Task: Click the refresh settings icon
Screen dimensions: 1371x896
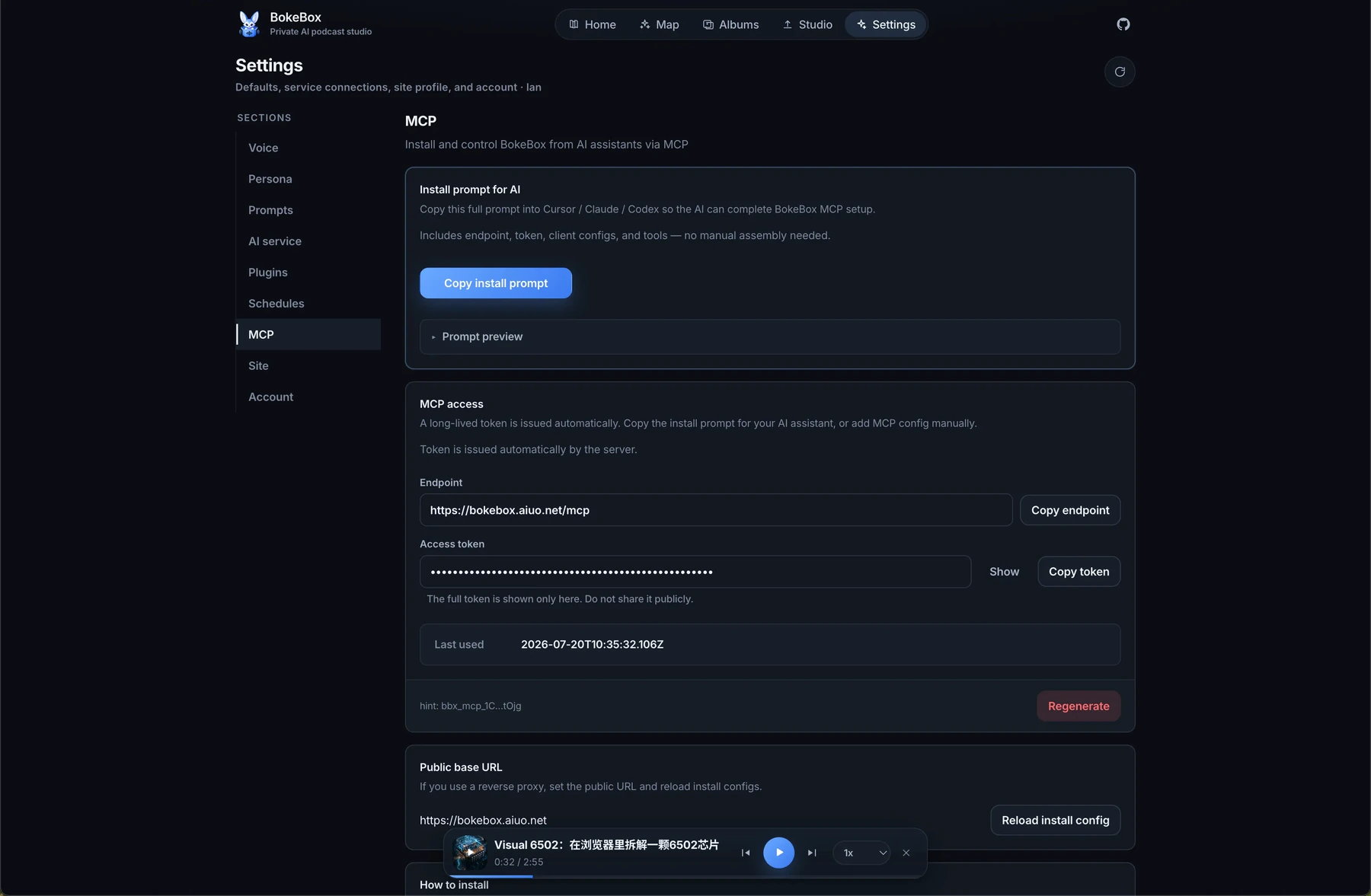Action: [x=1120, y=72]
